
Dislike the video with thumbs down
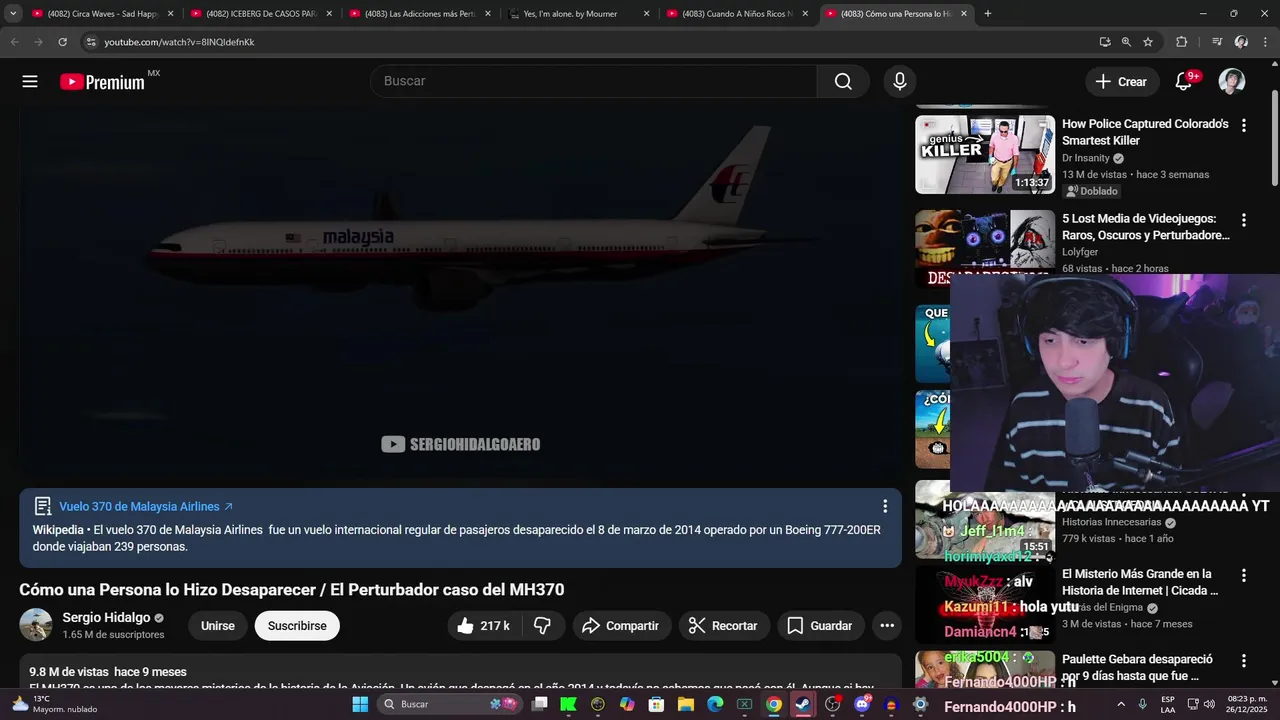542,626
